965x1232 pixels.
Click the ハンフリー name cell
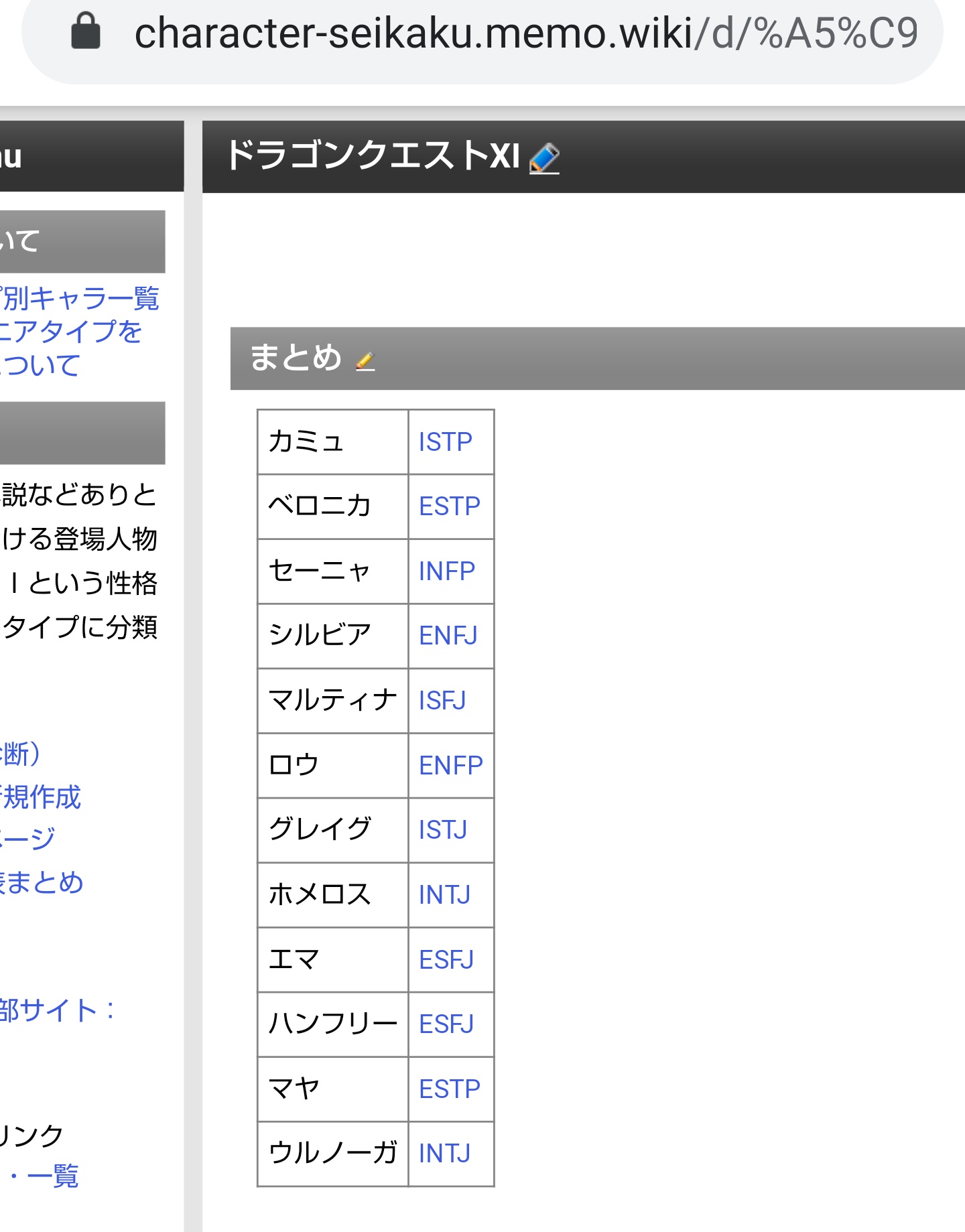[333, 1024]
